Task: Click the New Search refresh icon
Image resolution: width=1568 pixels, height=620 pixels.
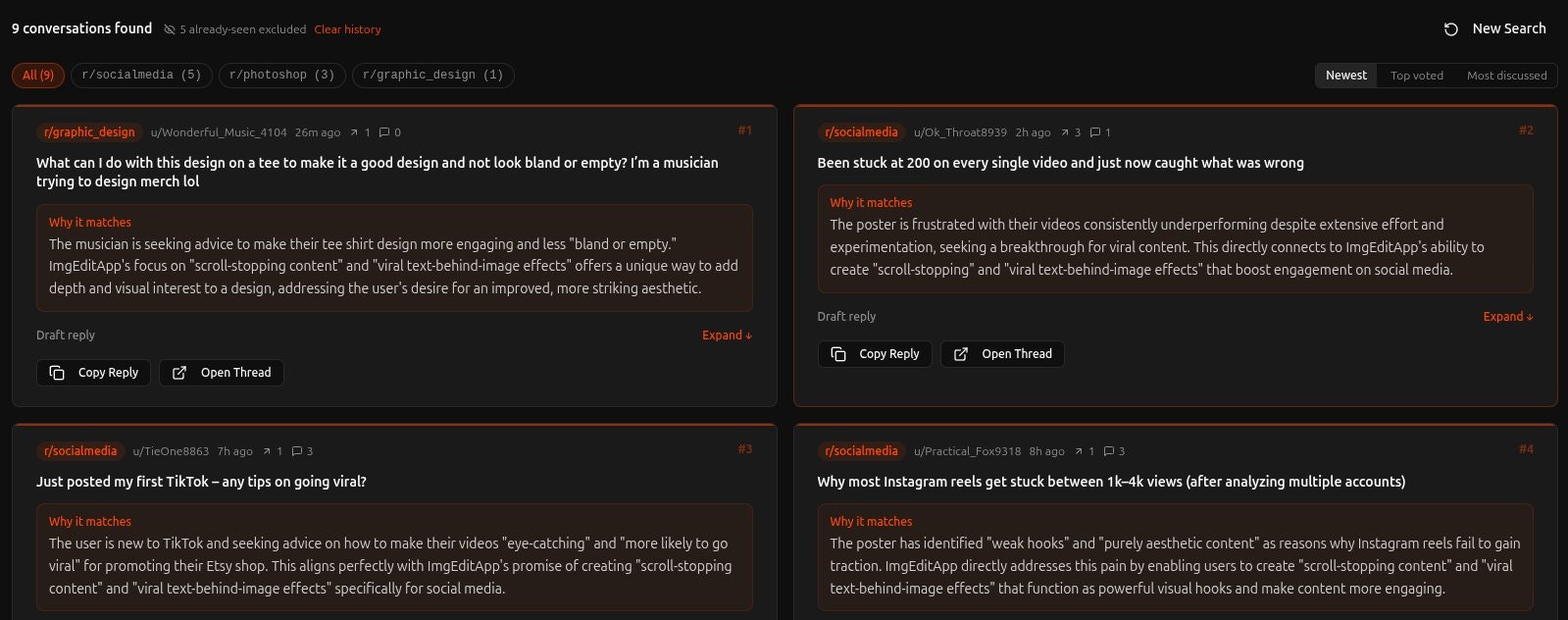Action: tap(1451, 29)
